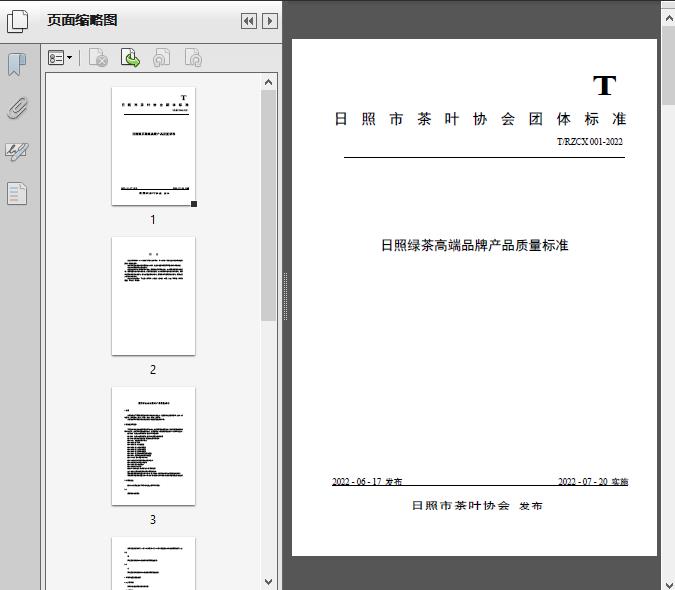Click the 2022-07-20 实施 date text
675x590 pixels.
tap(593, 481)
